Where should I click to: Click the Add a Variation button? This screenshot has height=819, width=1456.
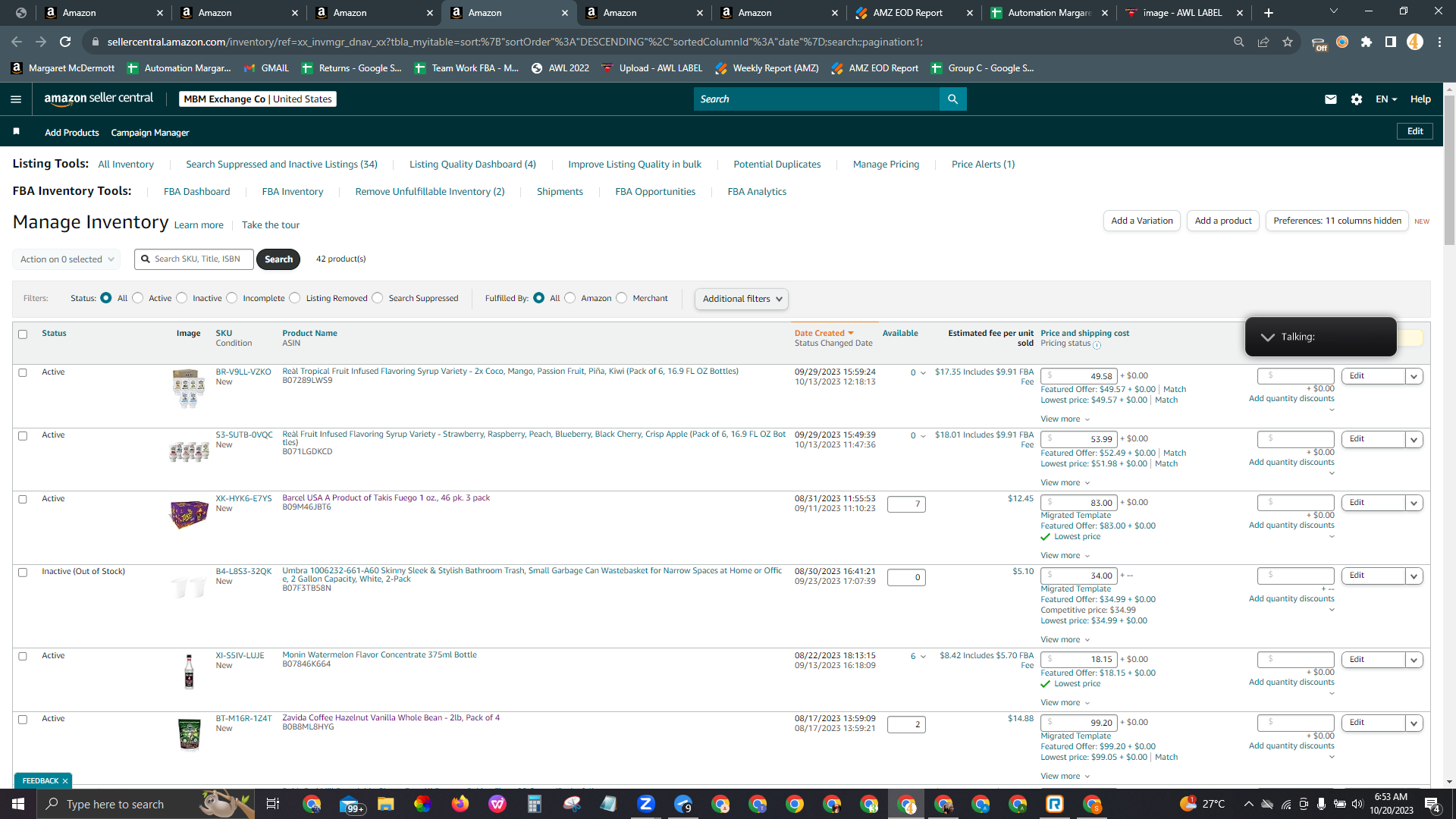pyautogui.click(x=1141, y=221)
